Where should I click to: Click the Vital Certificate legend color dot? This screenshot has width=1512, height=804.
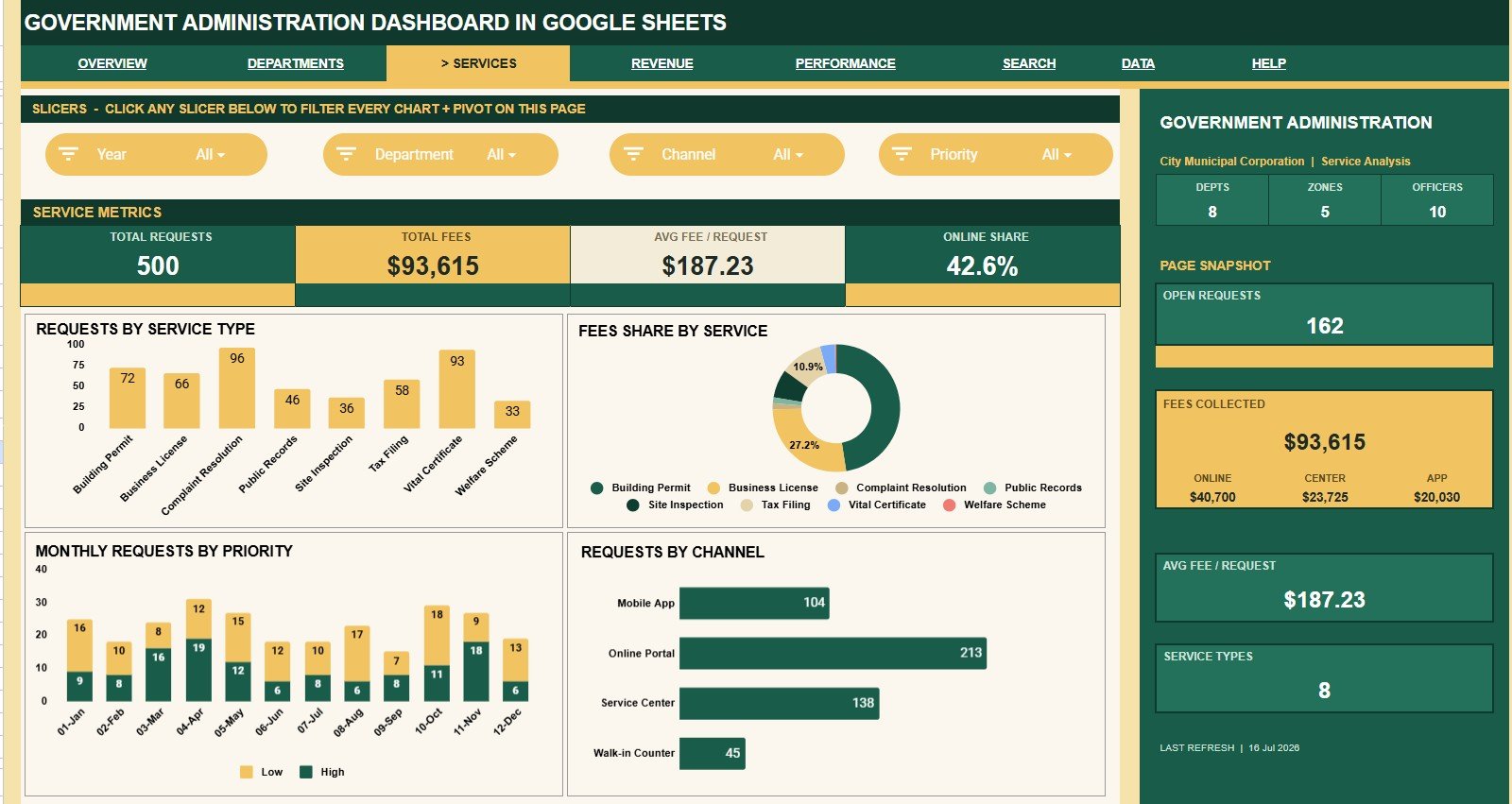[833, 505]
